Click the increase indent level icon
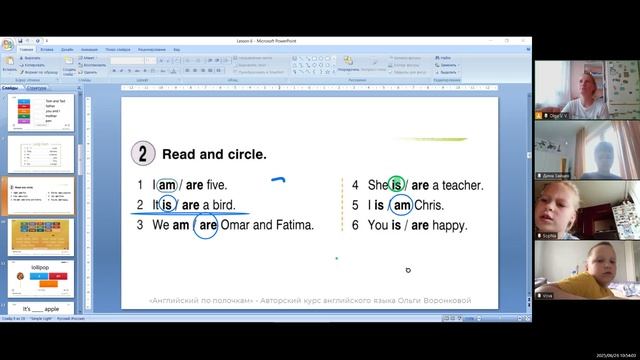The image size is (640, 360). tap(217, 60)
